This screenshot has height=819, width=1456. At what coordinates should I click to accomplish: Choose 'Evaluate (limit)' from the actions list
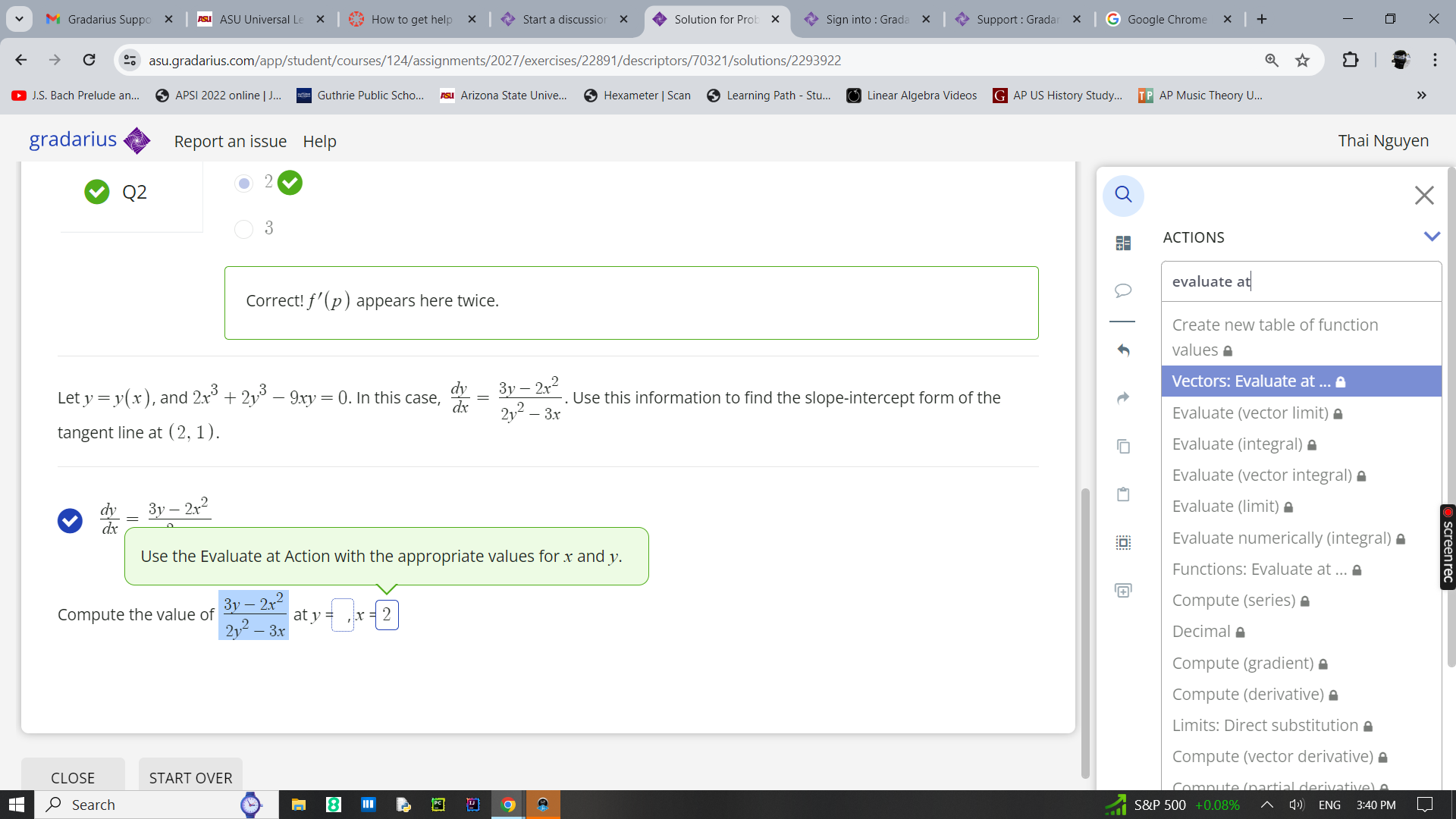1225,507
